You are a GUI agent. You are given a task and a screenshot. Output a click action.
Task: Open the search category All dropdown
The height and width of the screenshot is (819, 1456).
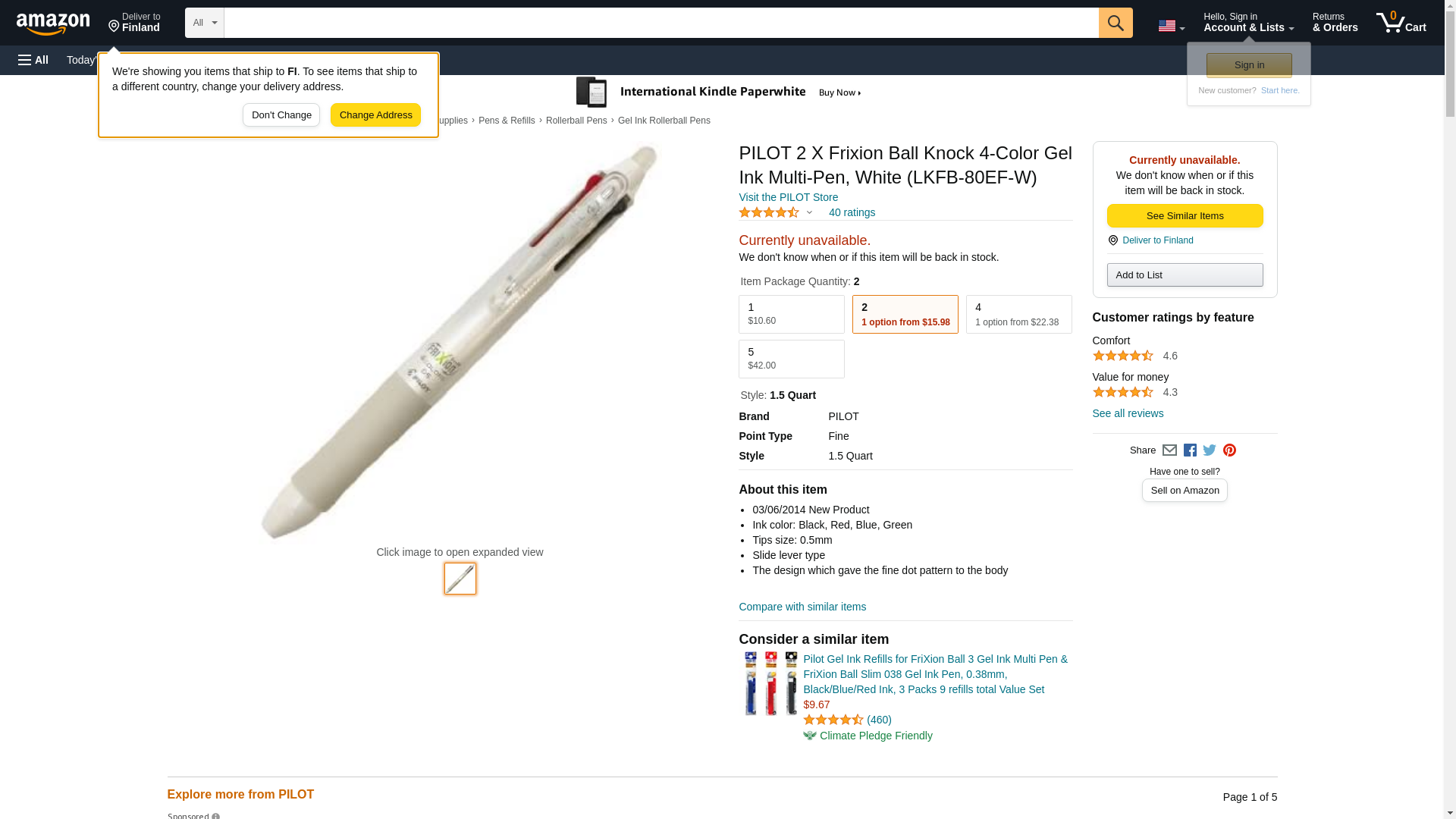coord(204,23)
